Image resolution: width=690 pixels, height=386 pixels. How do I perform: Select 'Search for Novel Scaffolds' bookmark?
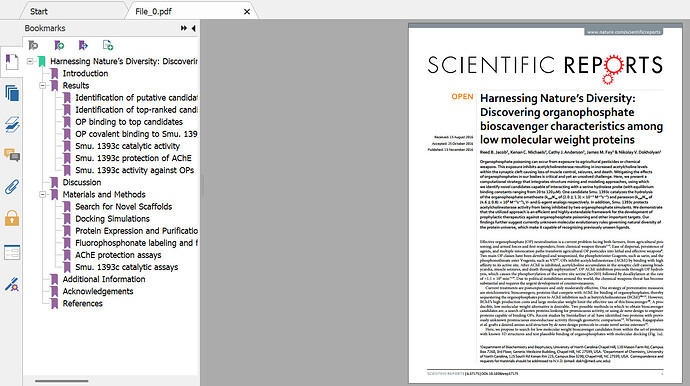(123, 206)
